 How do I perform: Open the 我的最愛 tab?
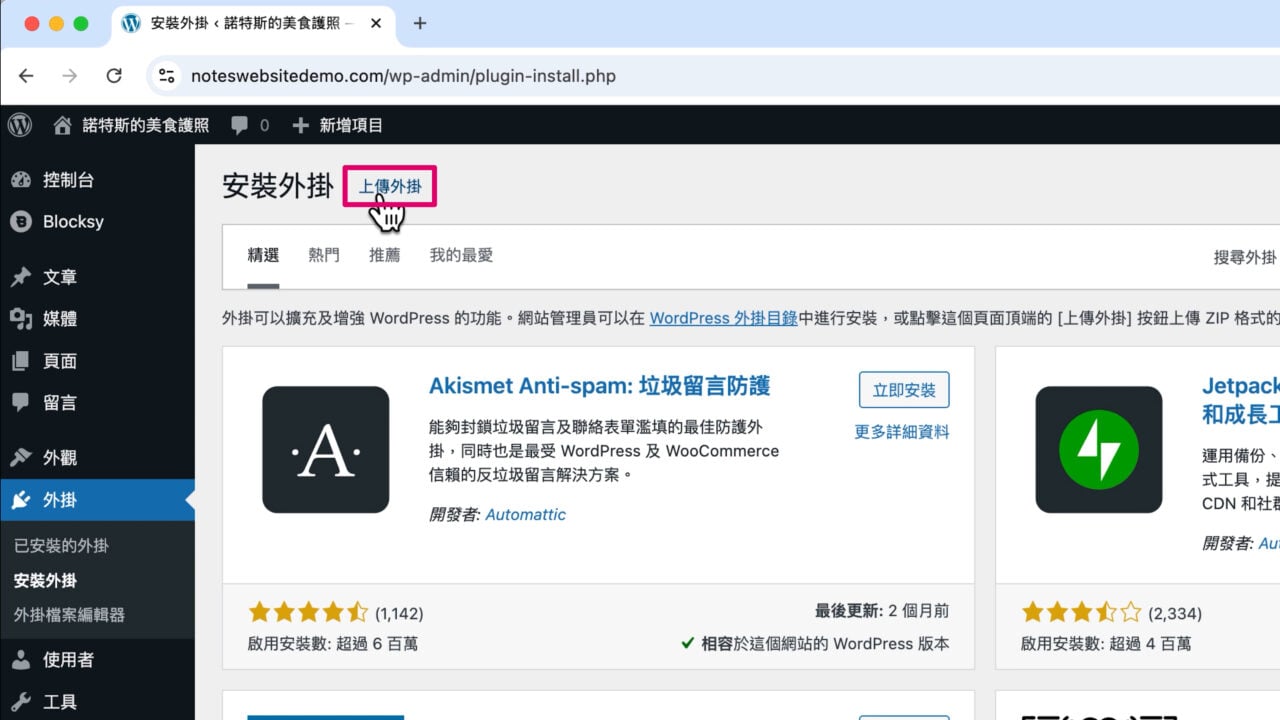tap(461, 255)
